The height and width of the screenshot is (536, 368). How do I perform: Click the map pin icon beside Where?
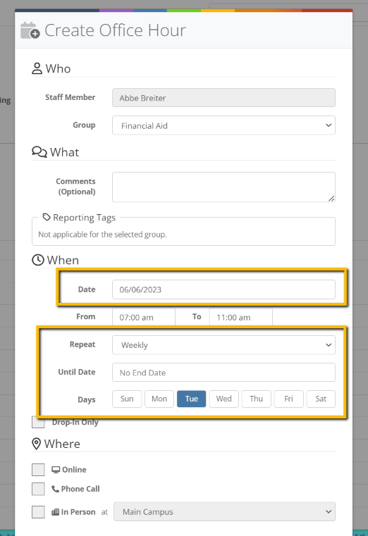pos(36,444)
